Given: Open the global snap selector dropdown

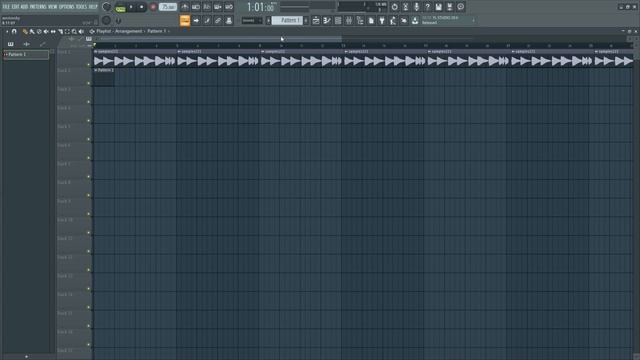Looking at the screenshot, I should coord(251,20).
